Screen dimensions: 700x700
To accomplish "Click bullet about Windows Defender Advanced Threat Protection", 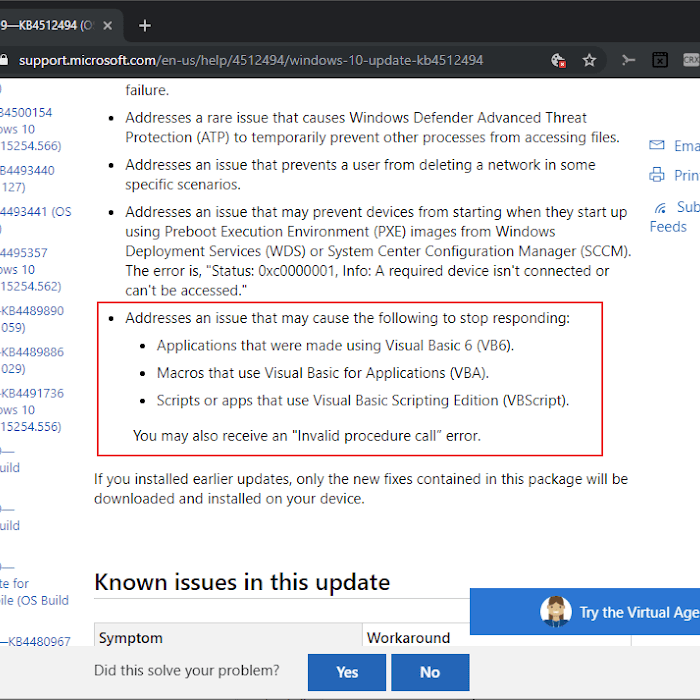I will pos(372,127).
